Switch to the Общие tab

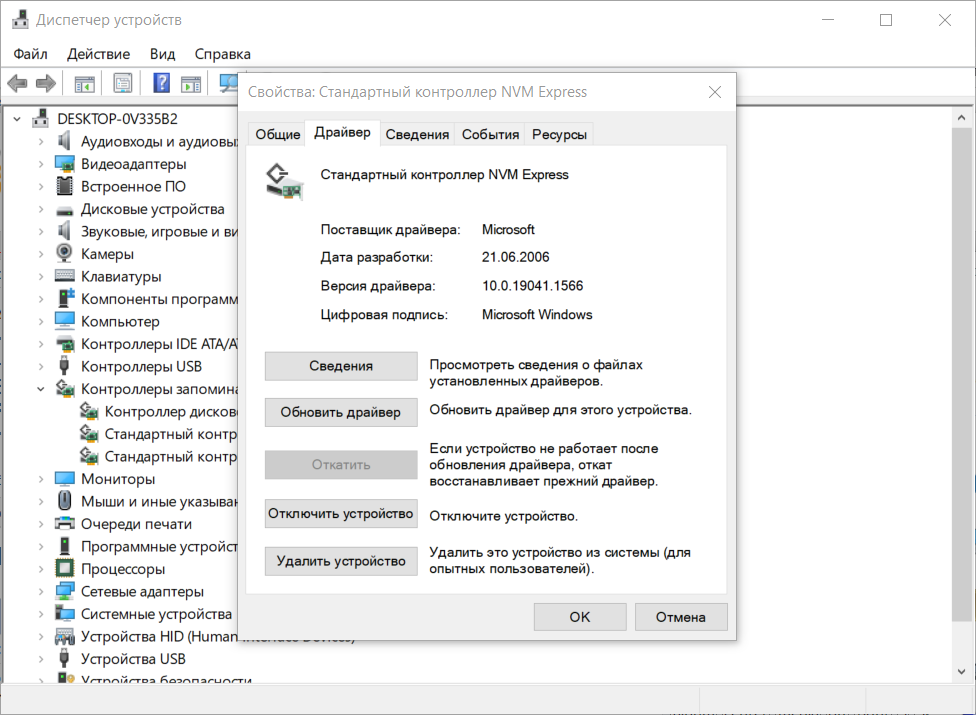click(278, 134)
